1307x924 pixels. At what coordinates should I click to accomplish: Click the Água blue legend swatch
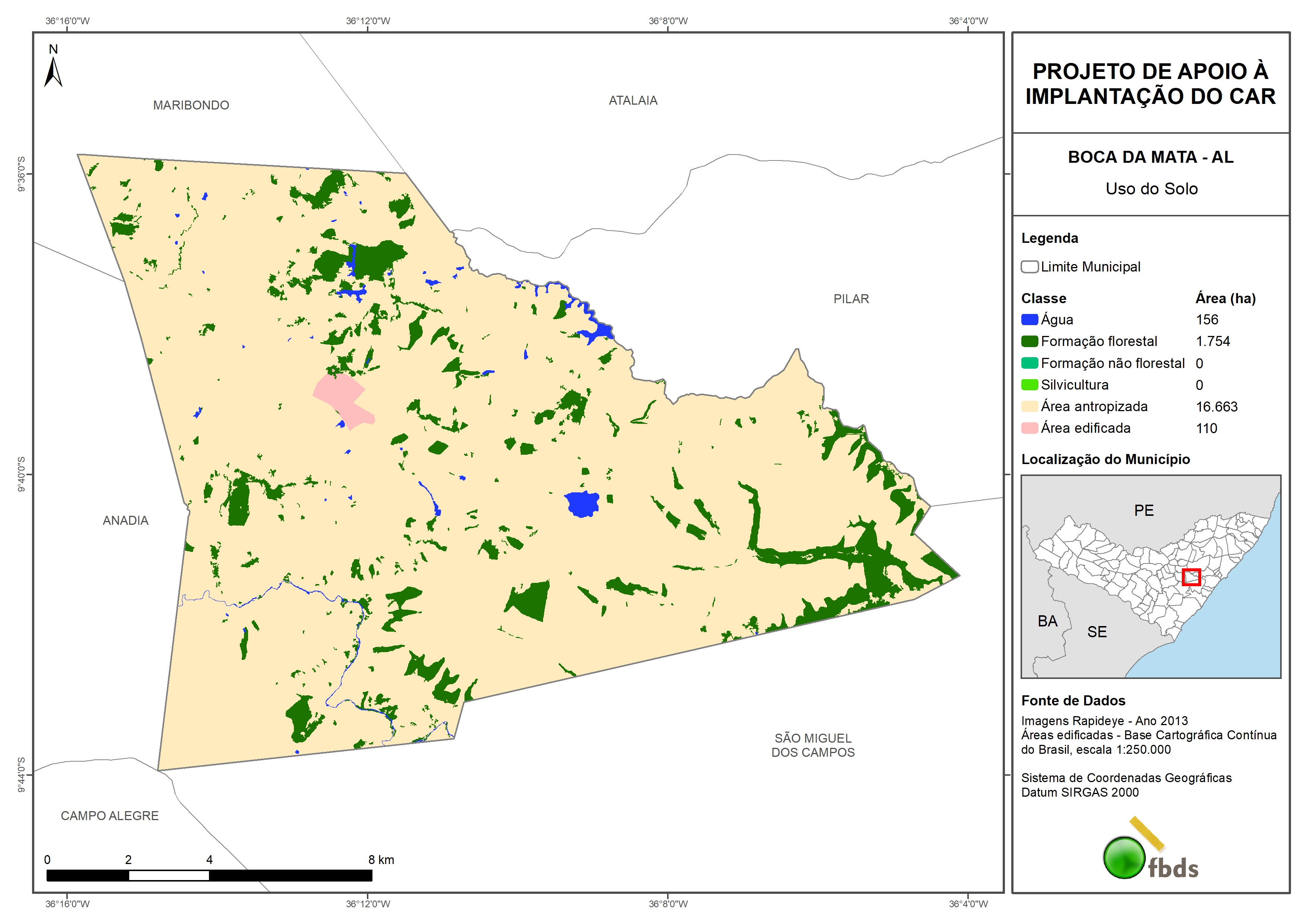point(1029,320)
